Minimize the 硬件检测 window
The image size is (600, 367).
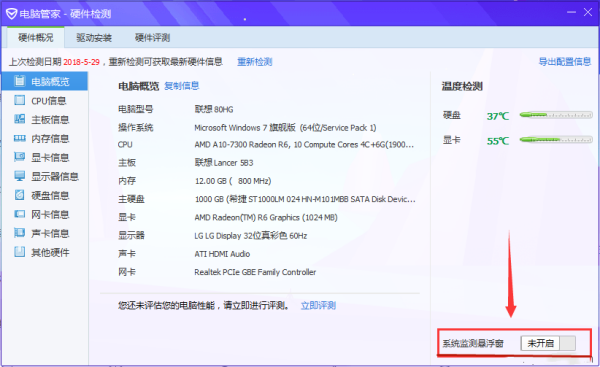(571, 12)
